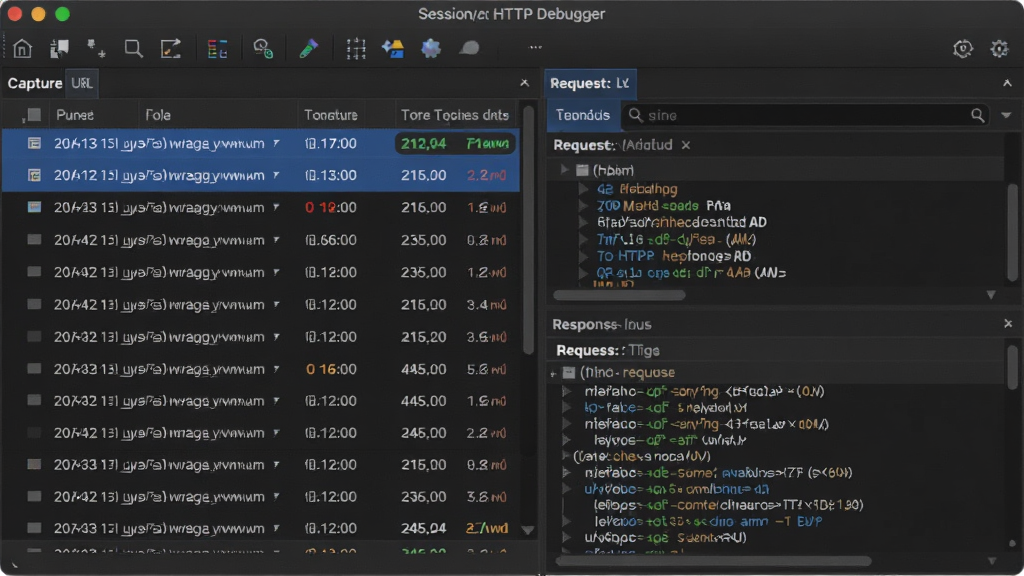
Task: Sort by the Fole column header
Action: (158, 115)
